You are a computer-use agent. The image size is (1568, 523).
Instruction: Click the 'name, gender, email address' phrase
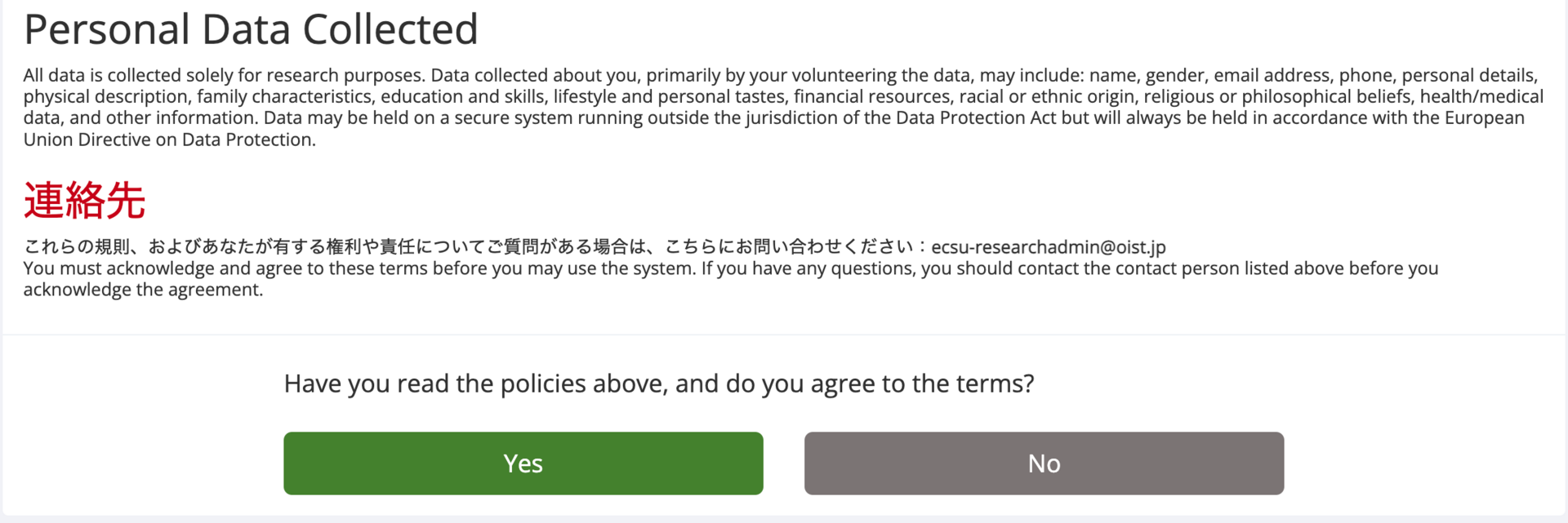tap(1209, 76)
